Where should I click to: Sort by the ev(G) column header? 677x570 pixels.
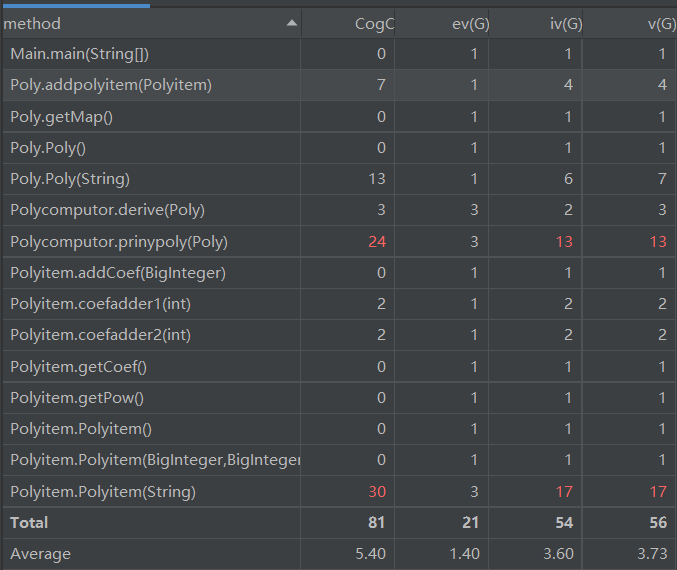pos(462,23)
